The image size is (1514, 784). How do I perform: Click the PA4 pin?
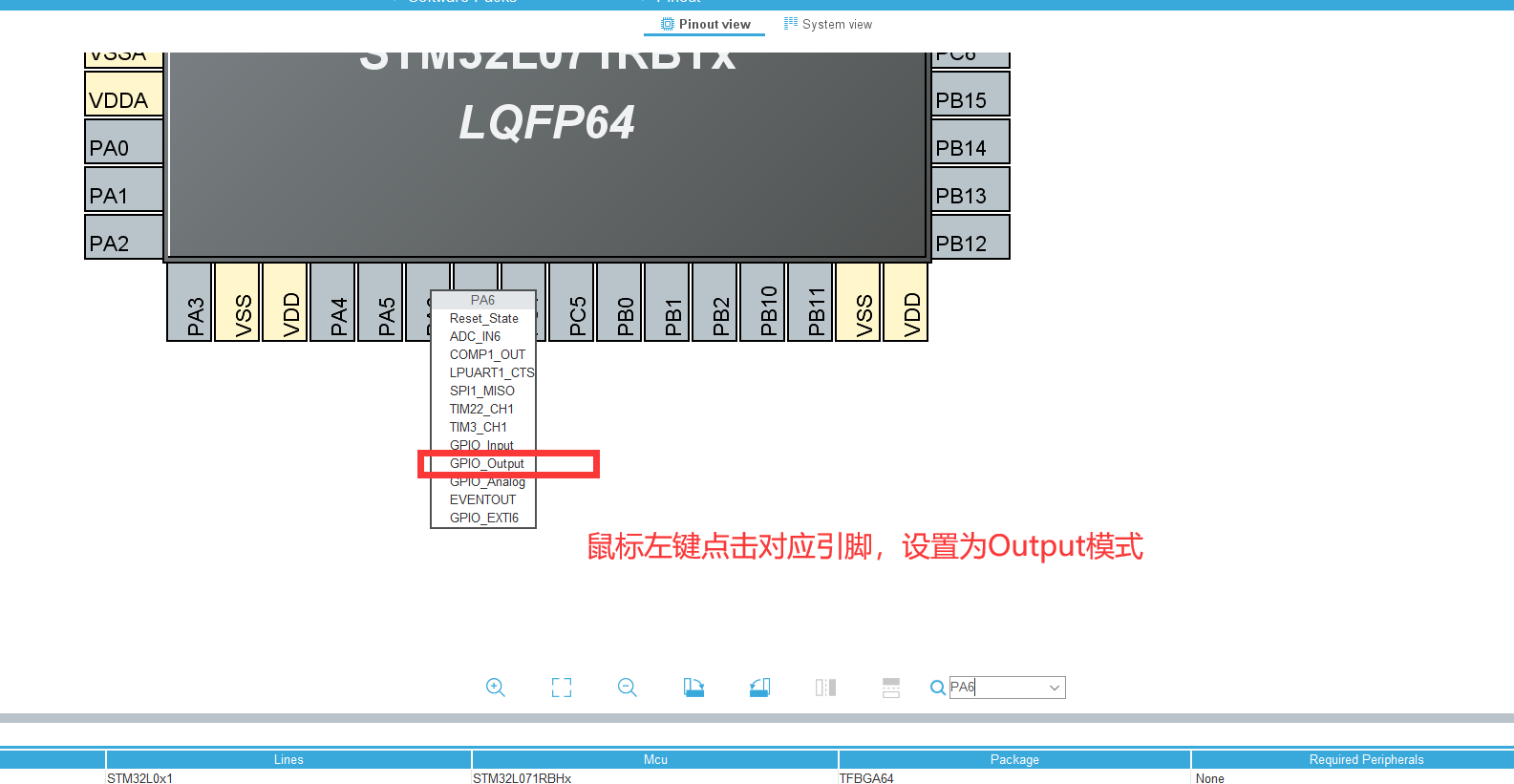tap(332, 302)
